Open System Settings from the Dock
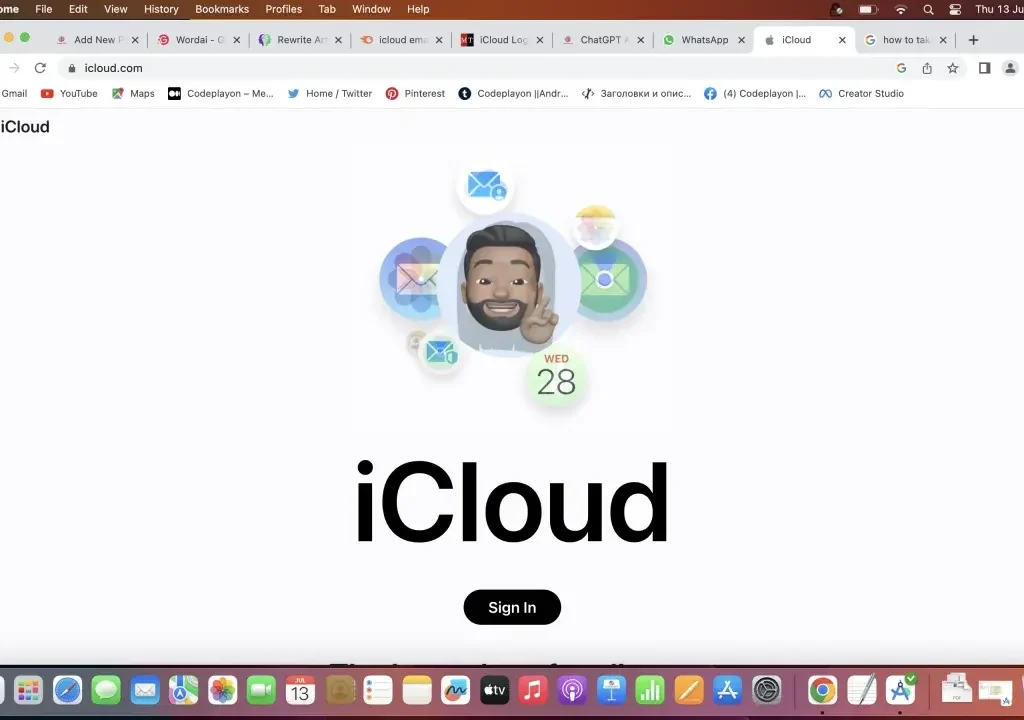Screen dimensions: 1024x720 point(767,690)
